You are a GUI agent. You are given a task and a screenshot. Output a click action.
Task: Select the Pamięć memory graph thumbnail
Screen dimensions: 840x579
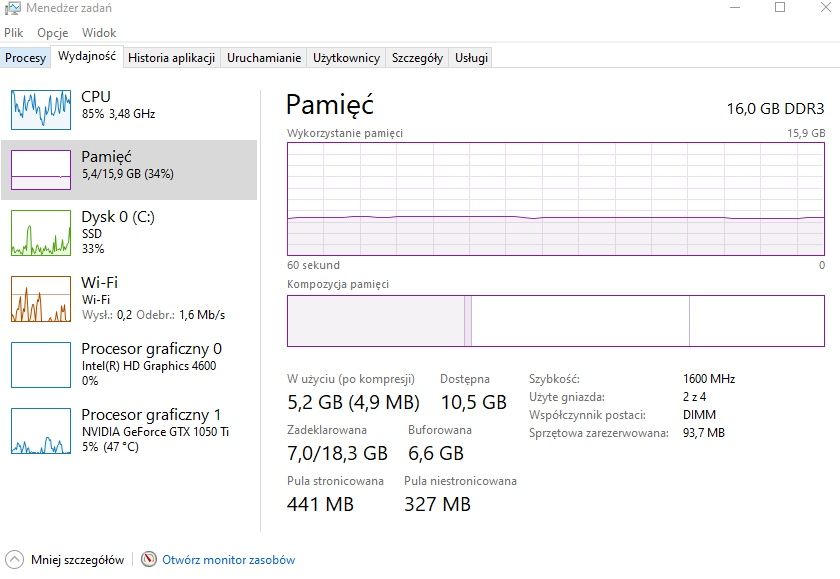pos(40,170)
